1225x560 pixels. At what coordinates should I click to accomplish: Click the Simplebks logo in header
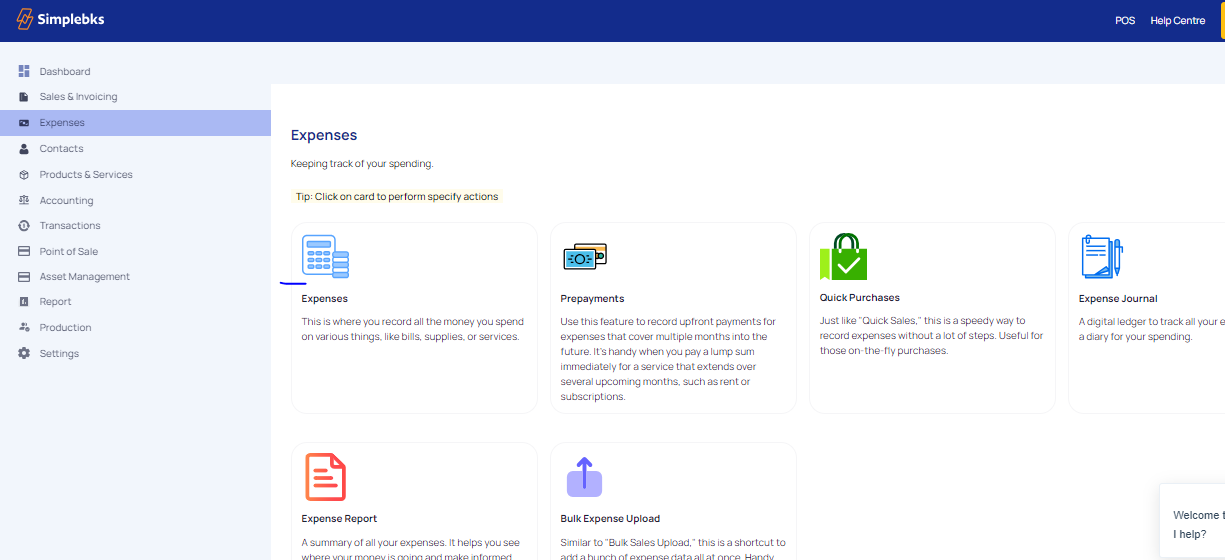(60, 20)
